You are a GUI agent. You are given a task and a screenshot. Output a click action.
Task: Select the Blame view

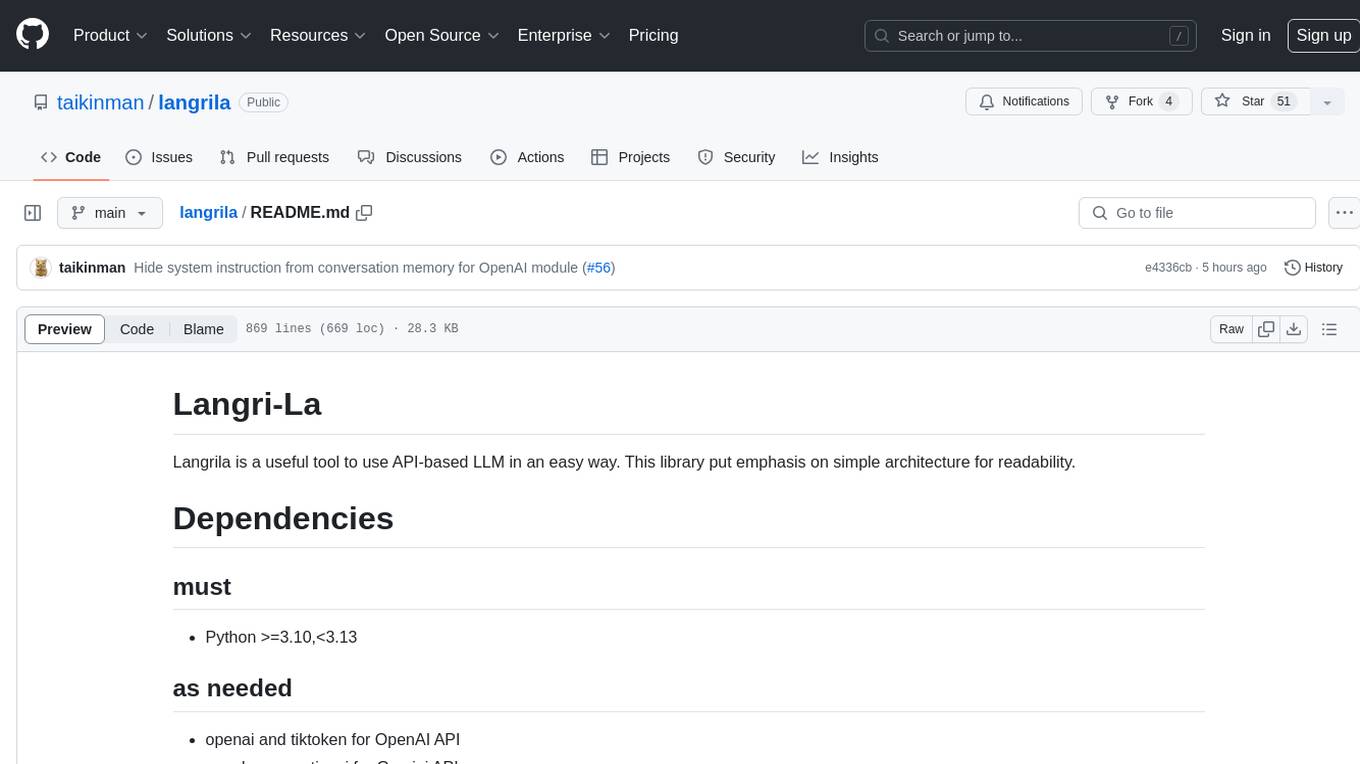click(203, 329)
